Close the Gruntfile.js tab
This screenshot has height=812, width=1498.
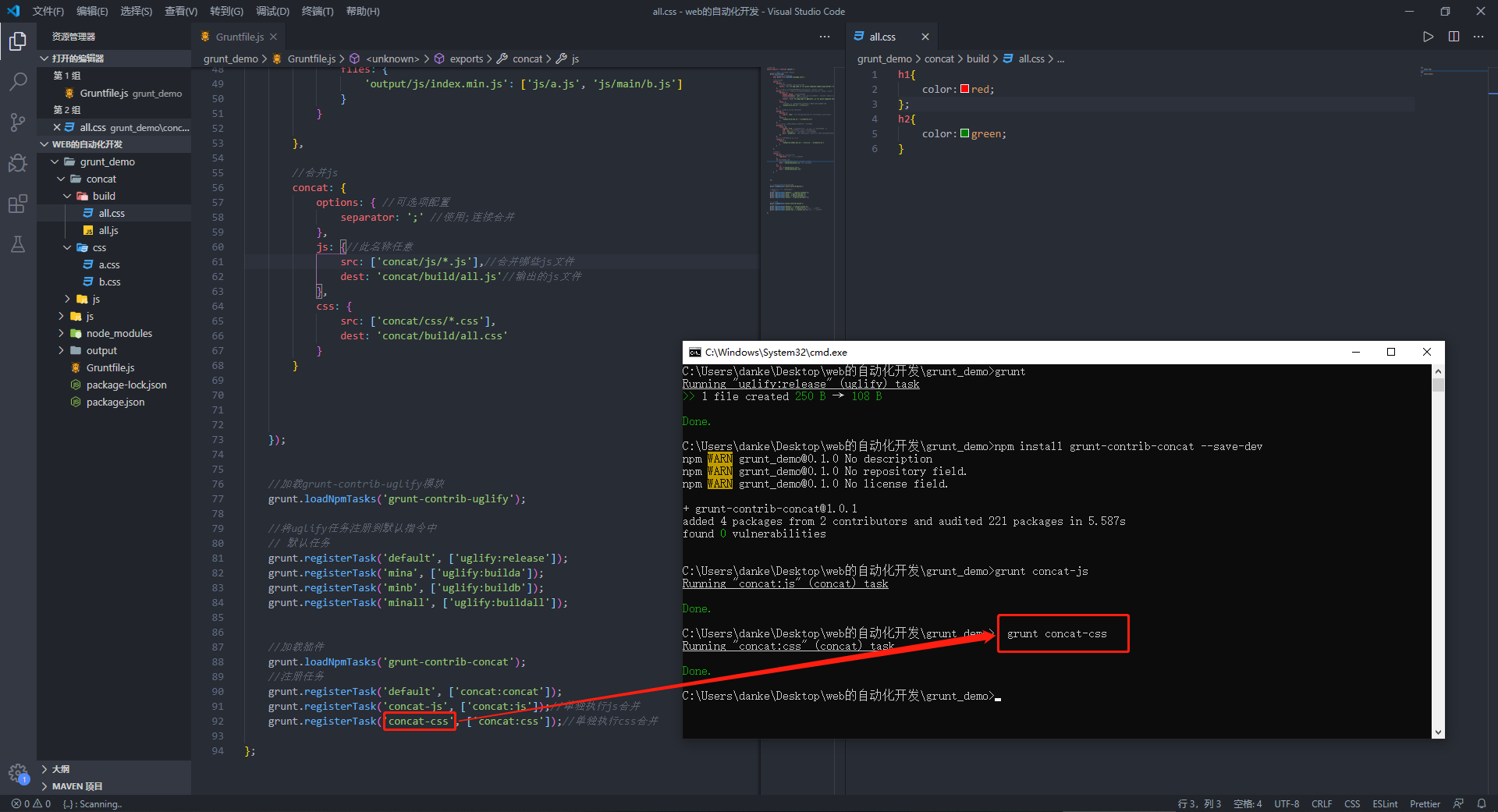coord(273,37)
